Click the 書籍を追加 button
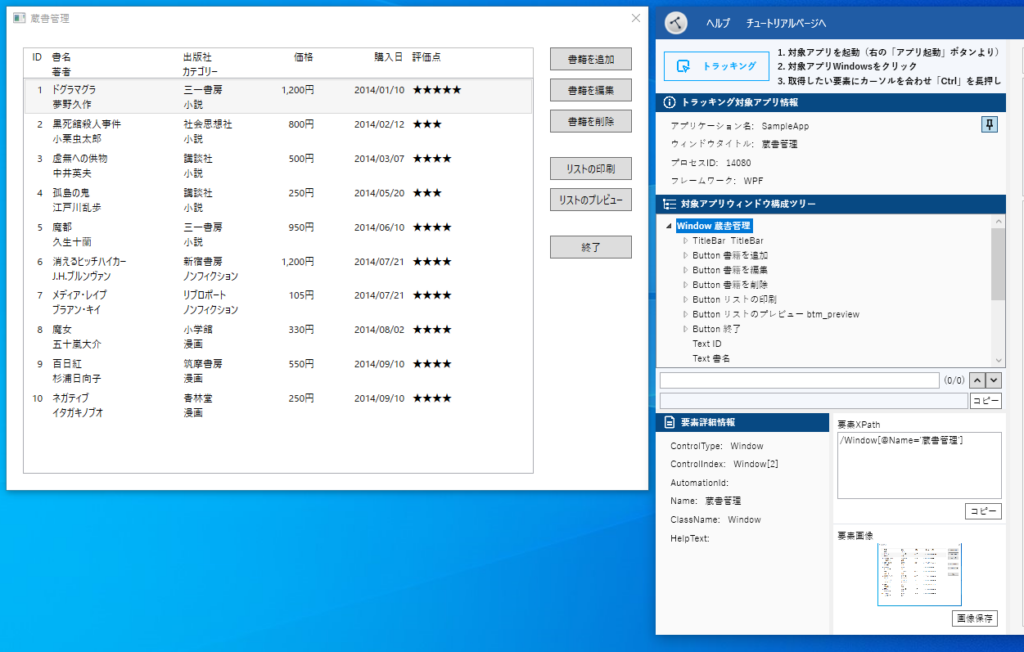1024x652 pixels. [x=590, y=59]
